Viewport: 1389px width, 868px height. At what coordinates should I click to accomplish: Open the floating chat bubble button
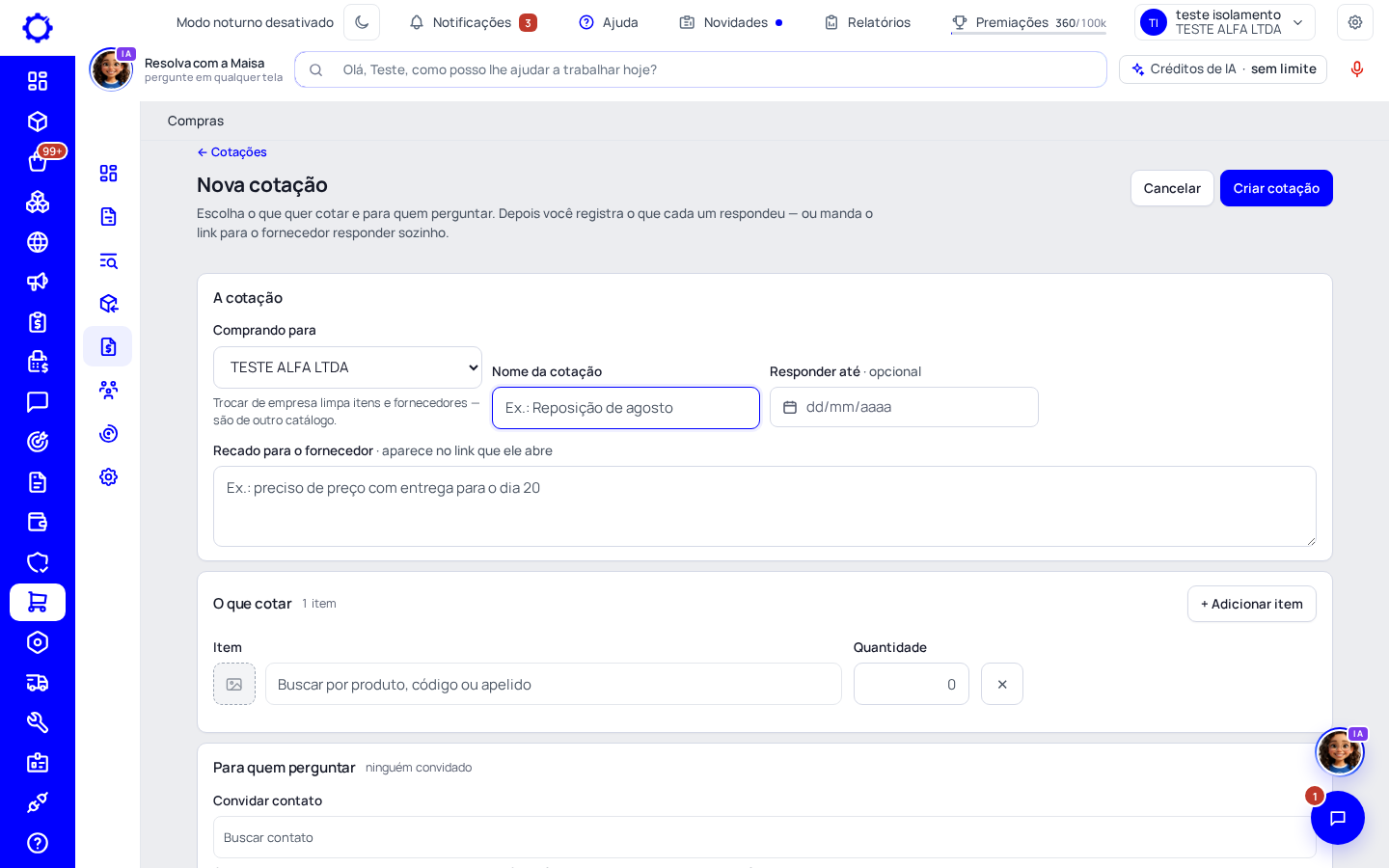(1338, 818)
